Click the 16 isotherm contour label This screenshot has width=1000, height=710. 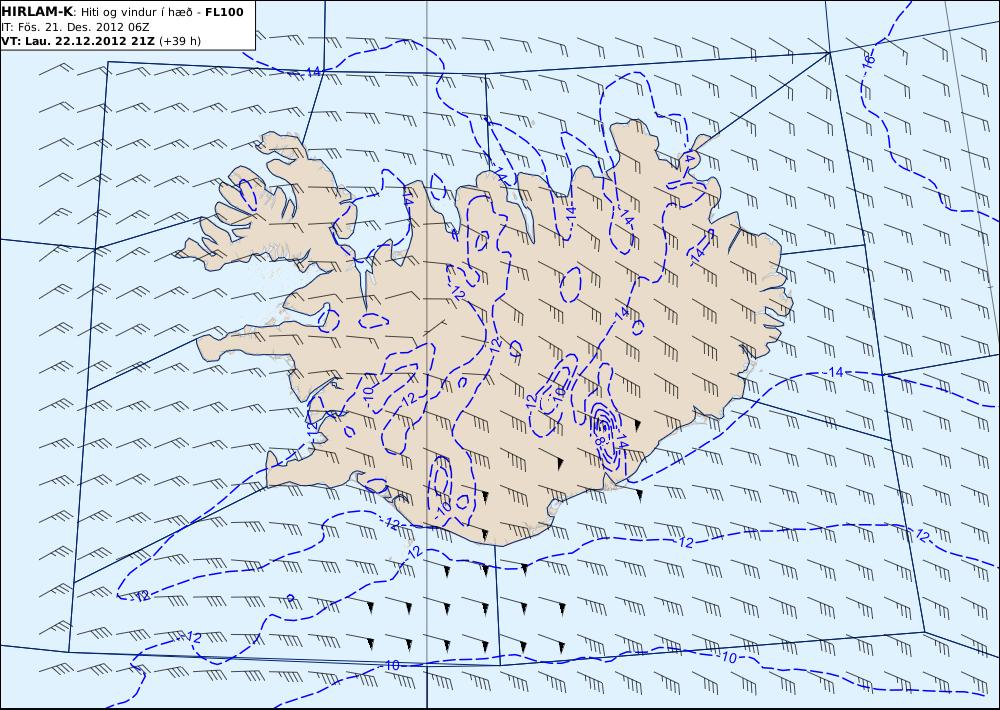869,61
